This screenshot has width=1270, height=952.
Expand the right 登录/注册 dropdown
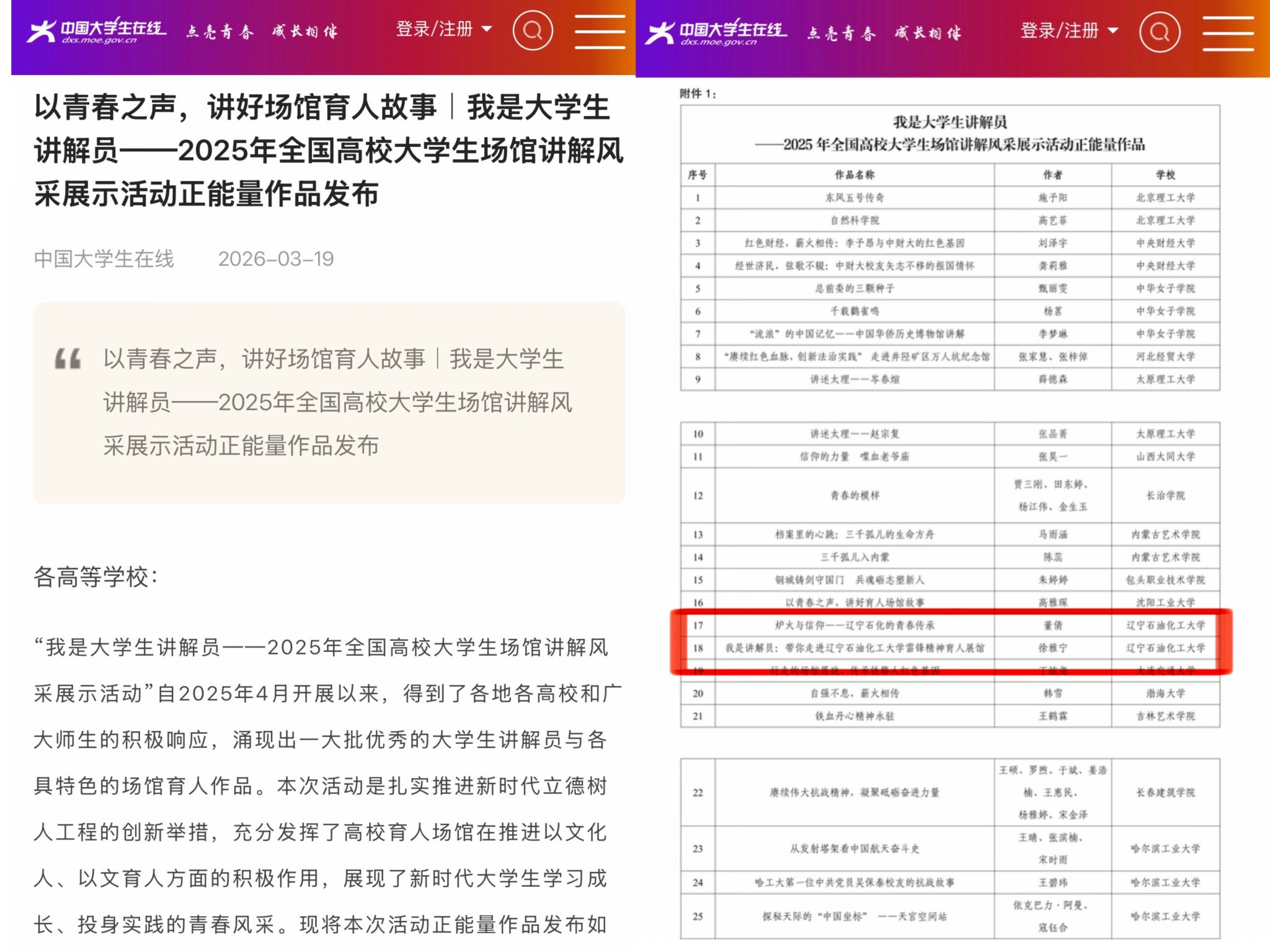point(1059,30)
